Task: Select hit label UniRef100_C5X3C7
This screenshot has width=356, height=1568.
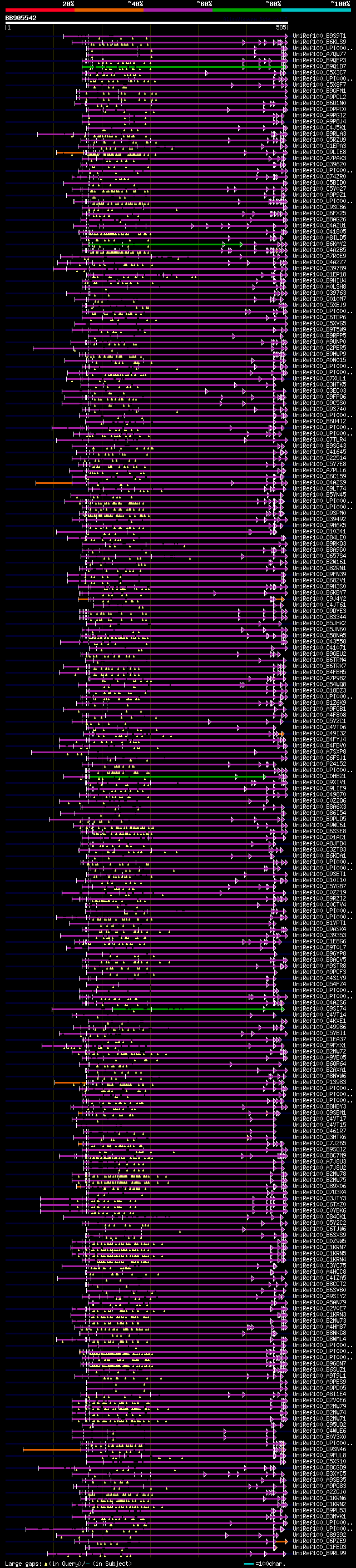Action: (319, 72)
